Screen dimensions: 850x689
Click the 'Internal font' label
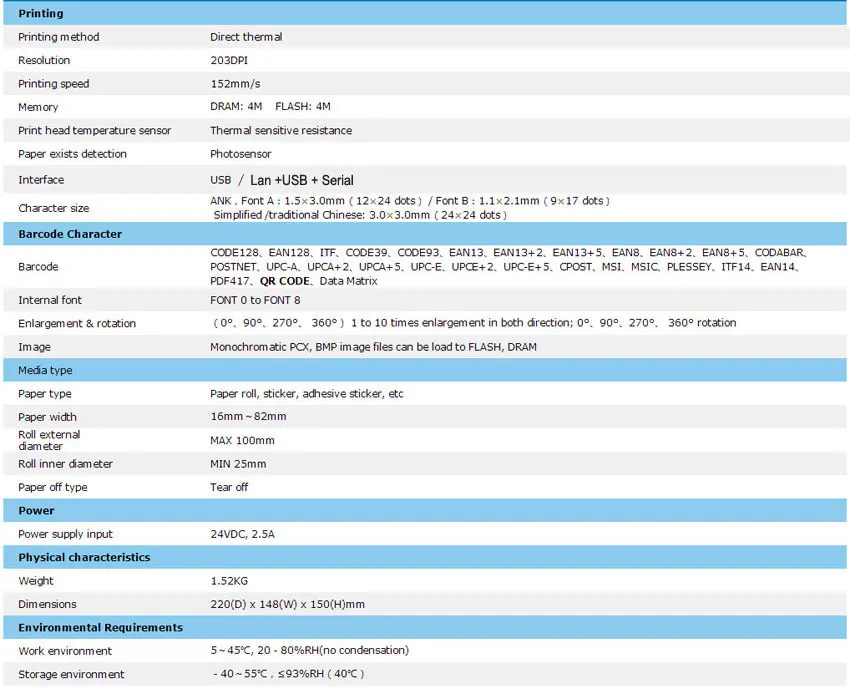(x=50, y=300)
